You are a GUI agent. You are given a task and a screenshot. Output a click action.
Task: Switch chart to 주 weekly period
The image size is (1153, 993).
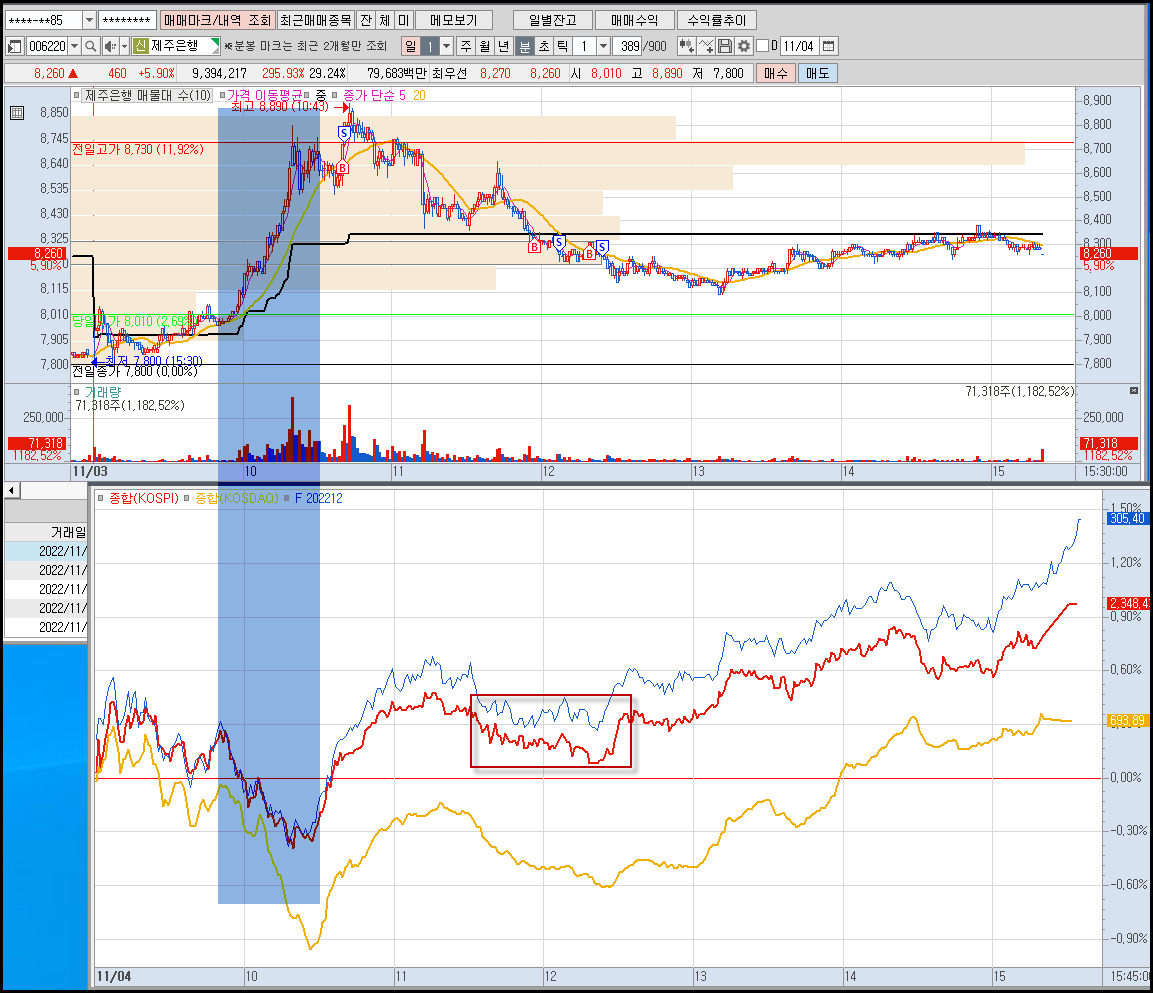click(x=466, y=46)
